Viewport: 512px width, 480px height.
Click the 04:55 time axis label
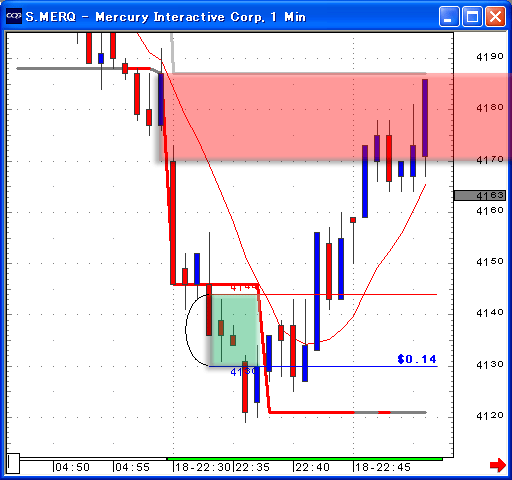132,467
